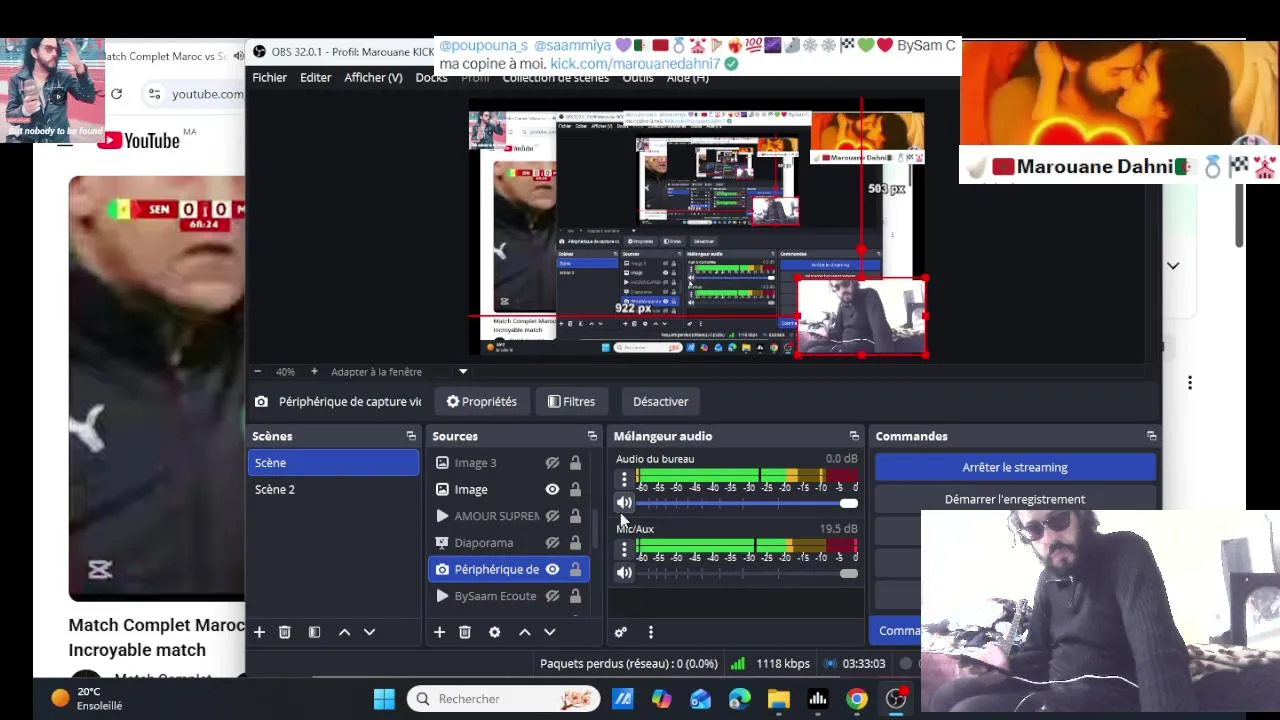Undock the Scènes panel

(411, 436)
